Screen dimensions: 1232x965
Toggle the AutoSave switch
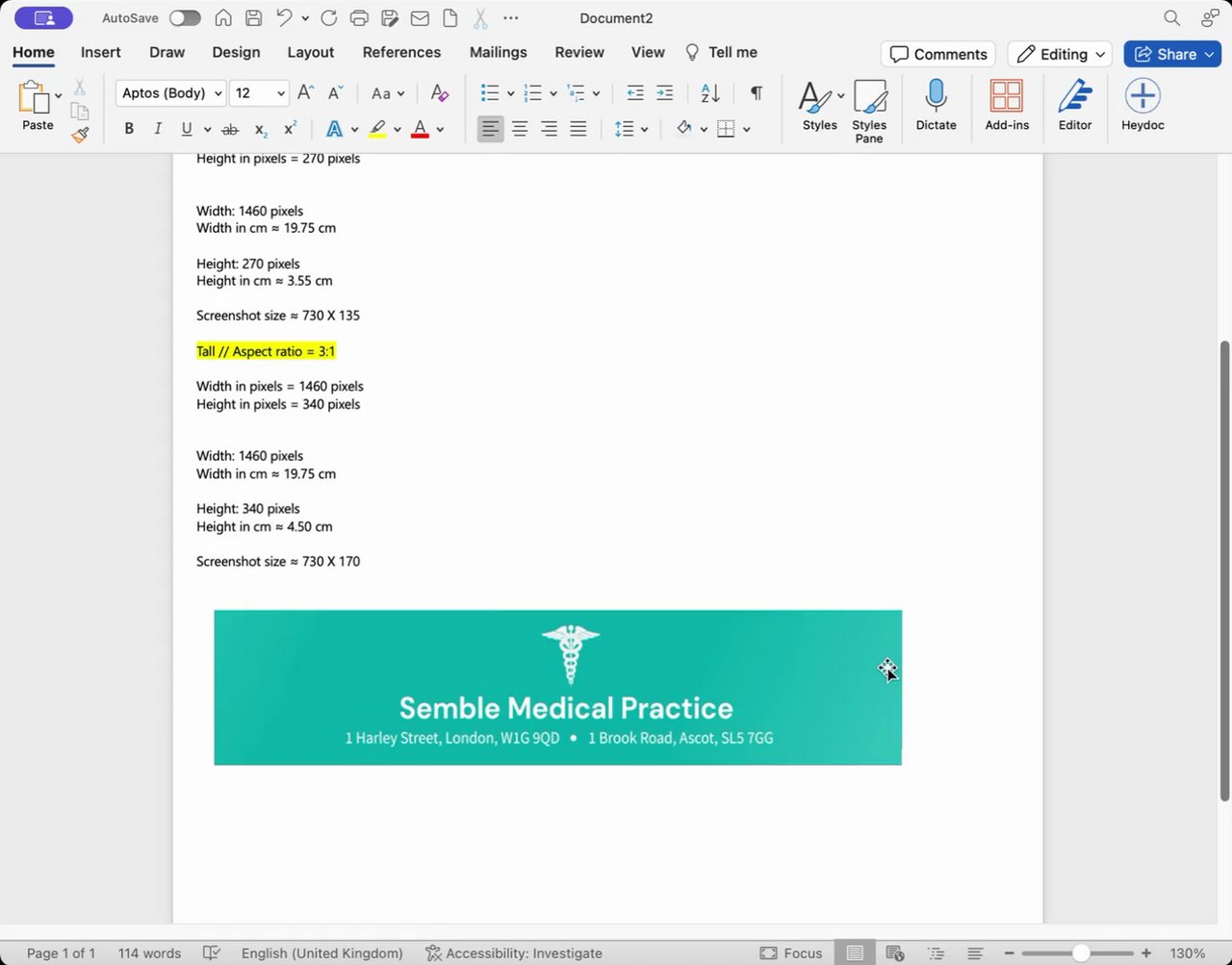tap(185, 18)
